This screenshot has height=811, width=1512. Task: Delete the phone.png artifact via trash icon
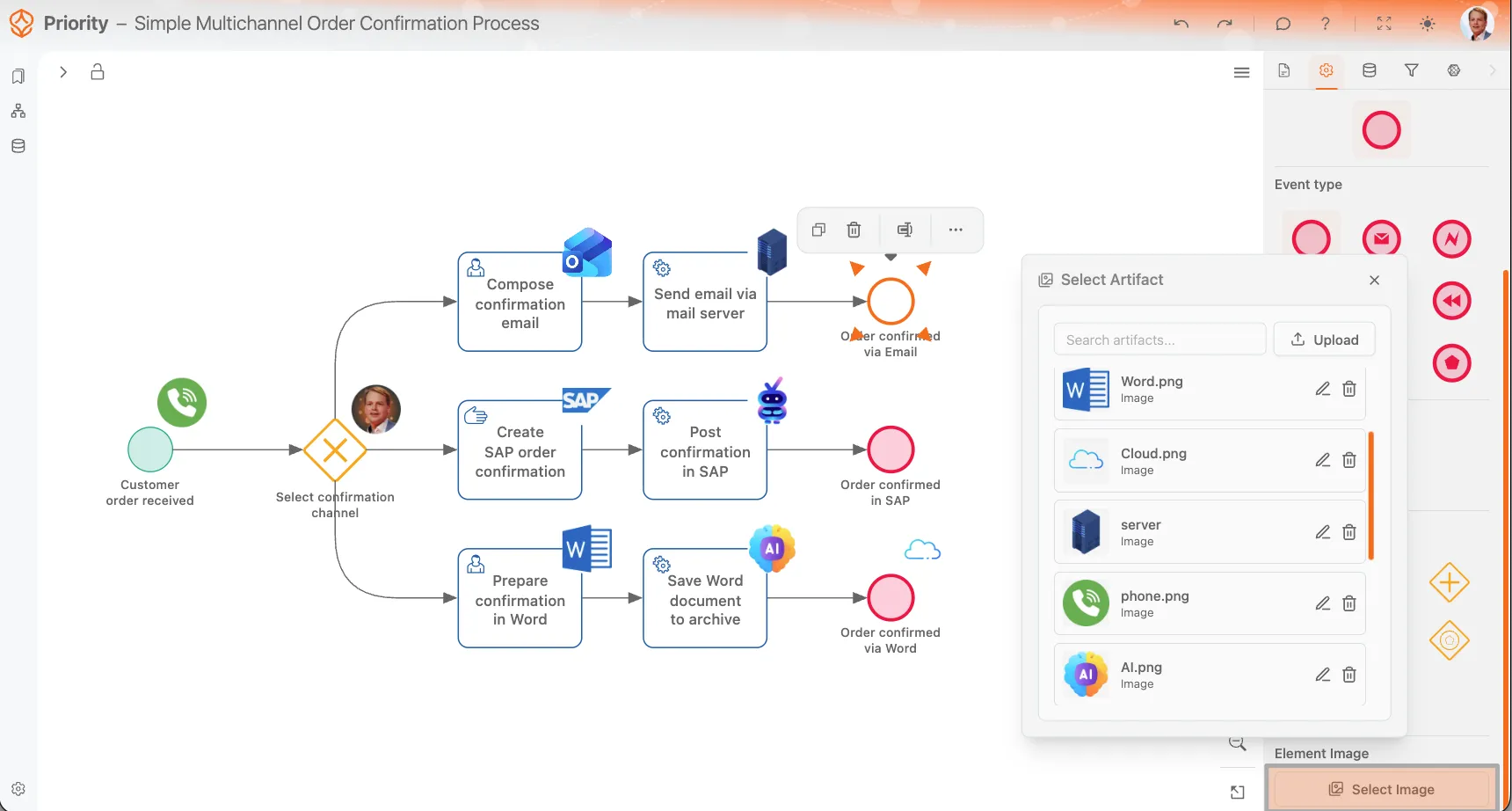pos(1350,603)
